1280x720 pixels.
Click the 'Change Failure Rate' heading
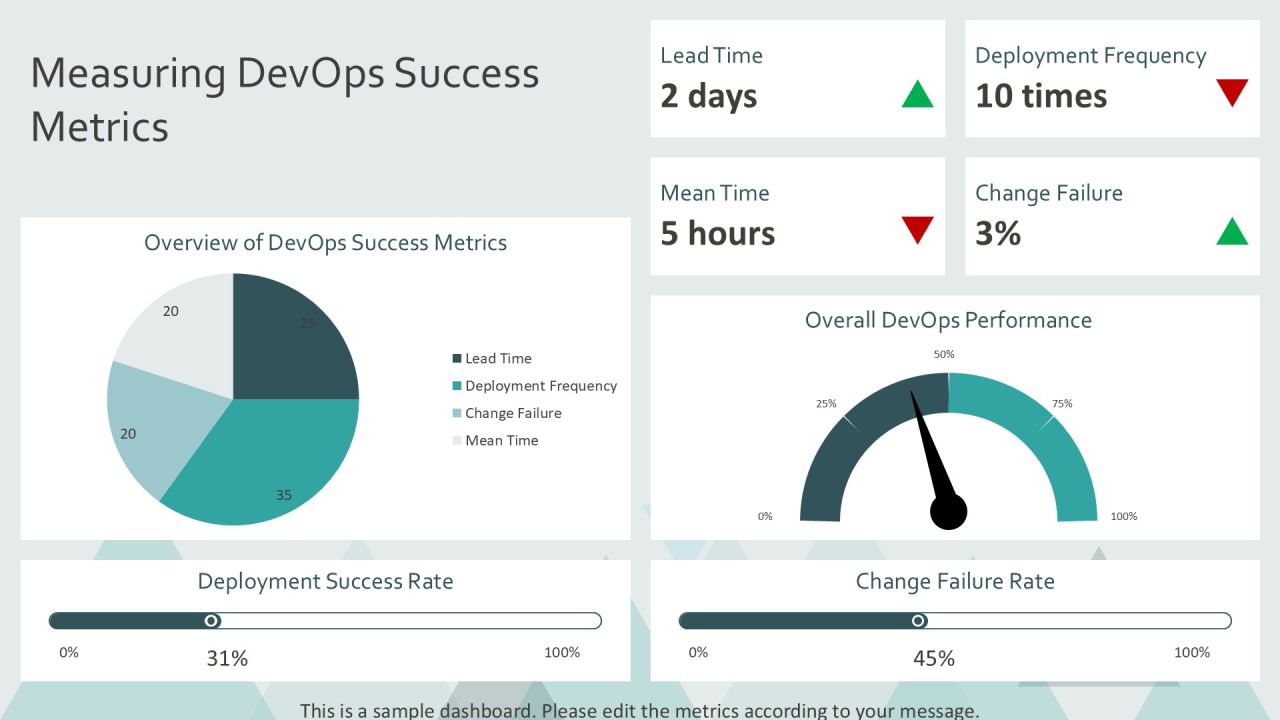pyautogui.click(x=955, y=581)
